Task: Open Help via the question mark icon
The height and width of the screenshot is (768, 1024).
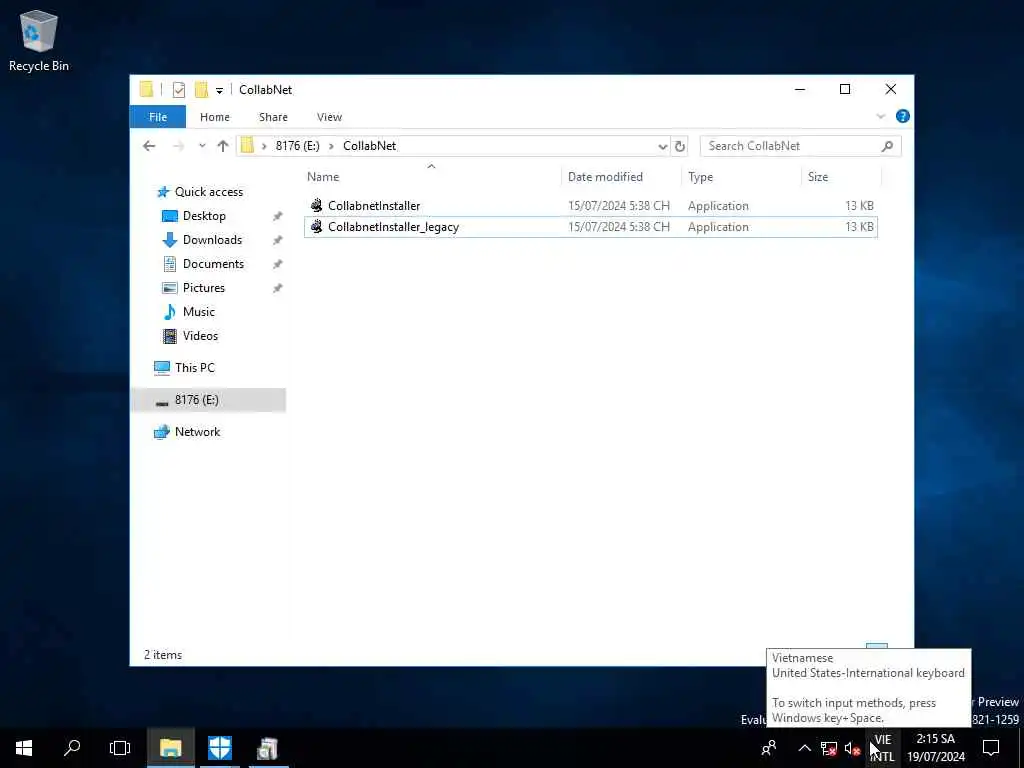Action: [903, 116]
